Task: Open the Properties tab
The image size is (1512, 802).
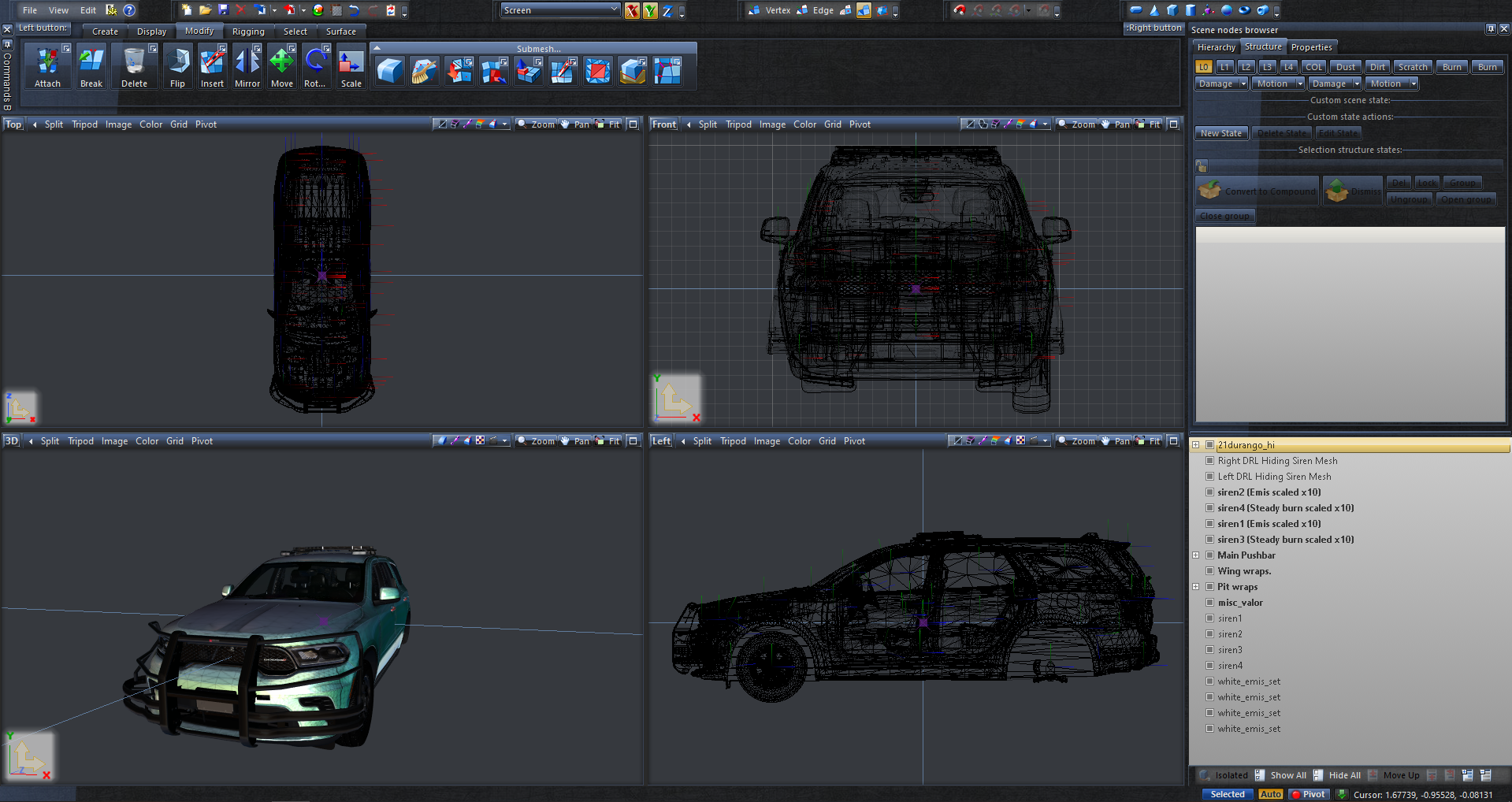Action: [1311, 47]
